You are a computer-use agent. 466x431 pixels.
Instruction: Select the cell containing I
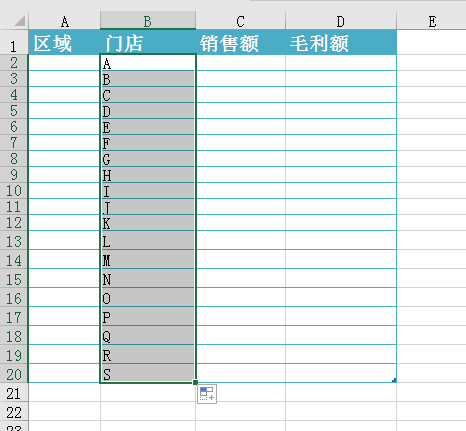tap(148, 191)
